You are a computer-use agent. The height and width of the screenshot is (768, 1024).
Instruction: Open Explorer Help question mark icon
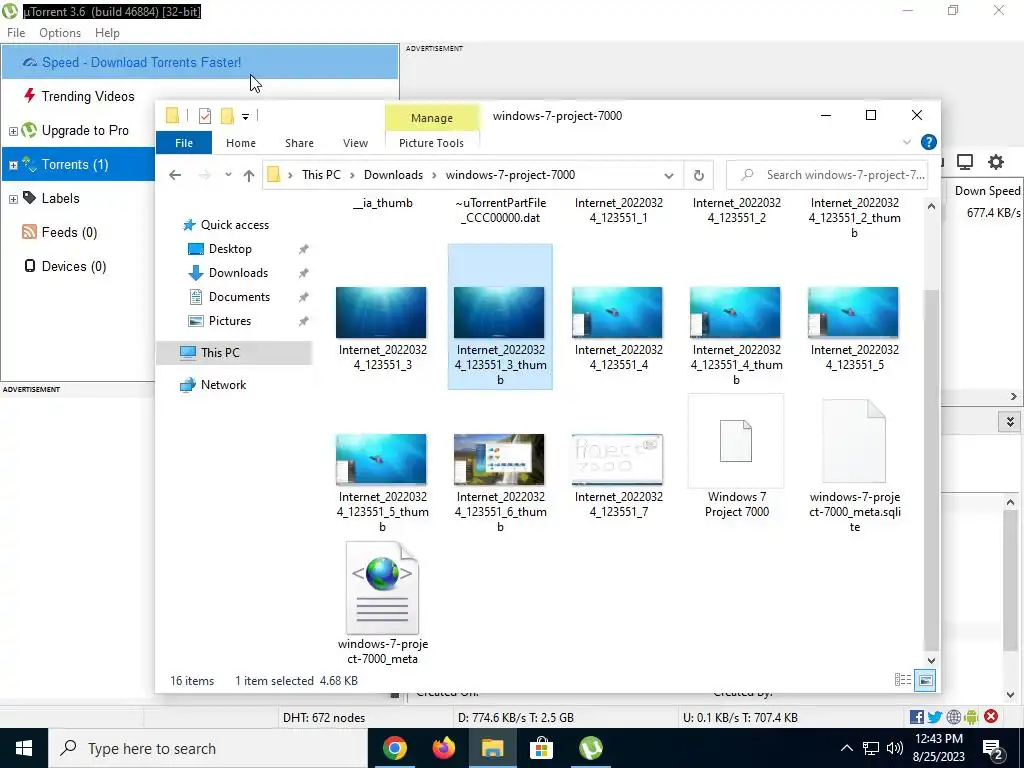point(929,142)
